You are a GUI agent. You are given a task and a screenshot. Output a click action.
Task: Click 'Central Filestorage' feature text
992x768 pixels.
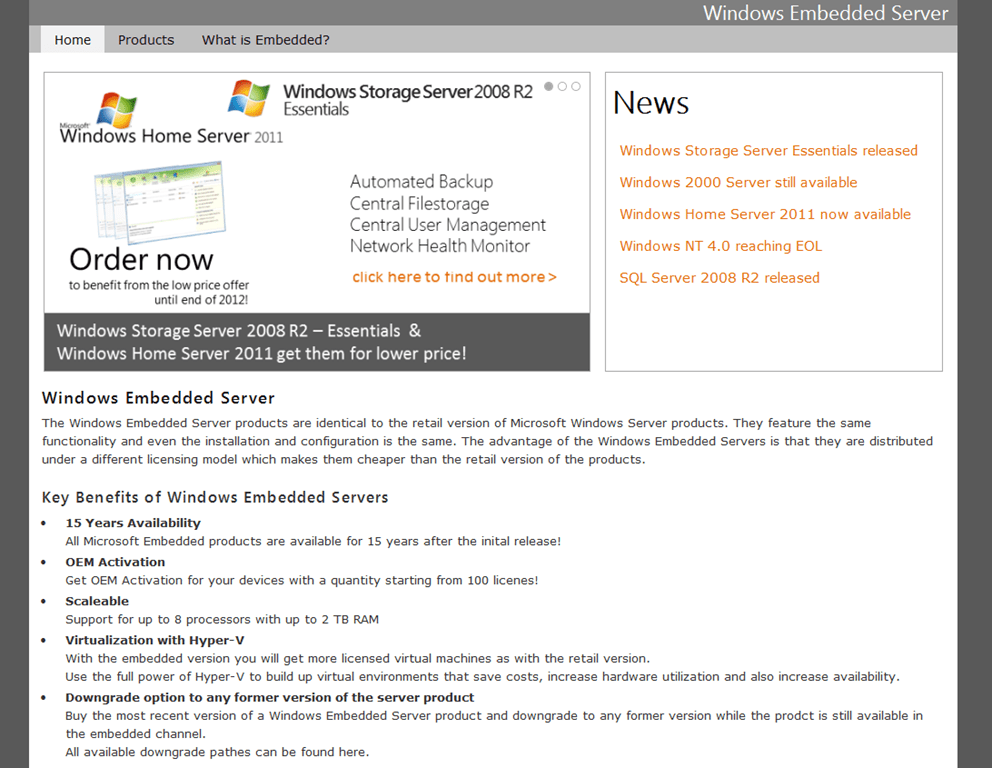tap(419, 204)
